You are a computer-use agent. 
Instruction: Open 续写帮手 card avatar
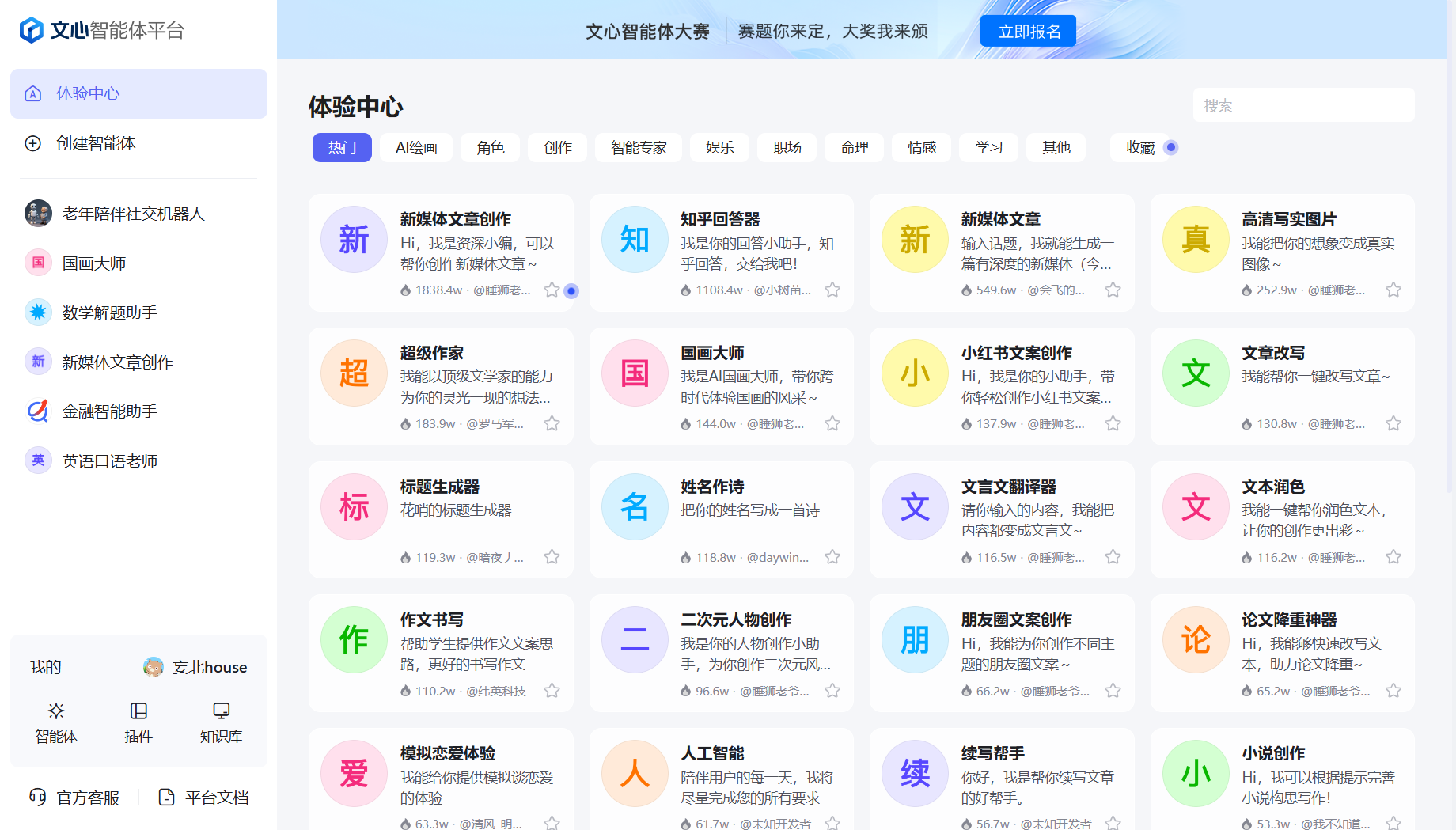click(916, 773)
